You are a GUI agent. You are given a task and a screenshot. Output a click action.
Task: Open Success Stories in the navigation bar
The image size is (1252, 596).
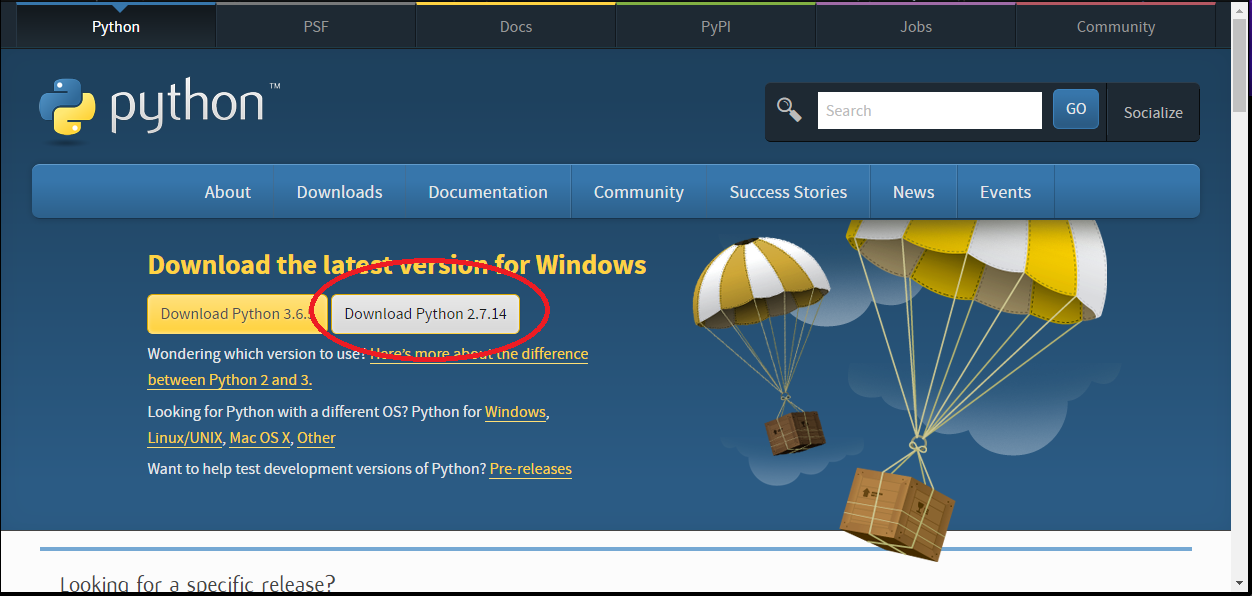[788, 192]
